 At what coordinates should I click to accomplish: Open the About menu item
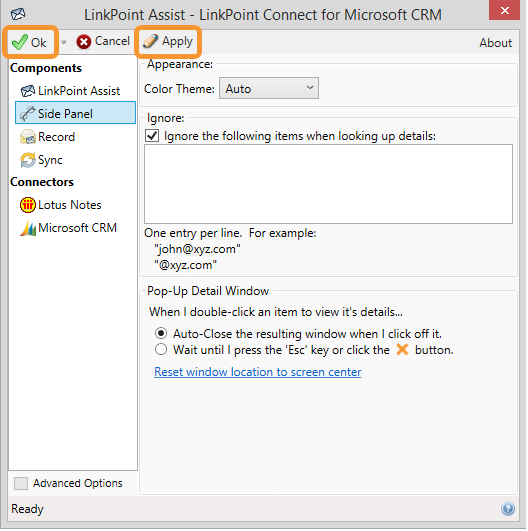coord(495,43)
